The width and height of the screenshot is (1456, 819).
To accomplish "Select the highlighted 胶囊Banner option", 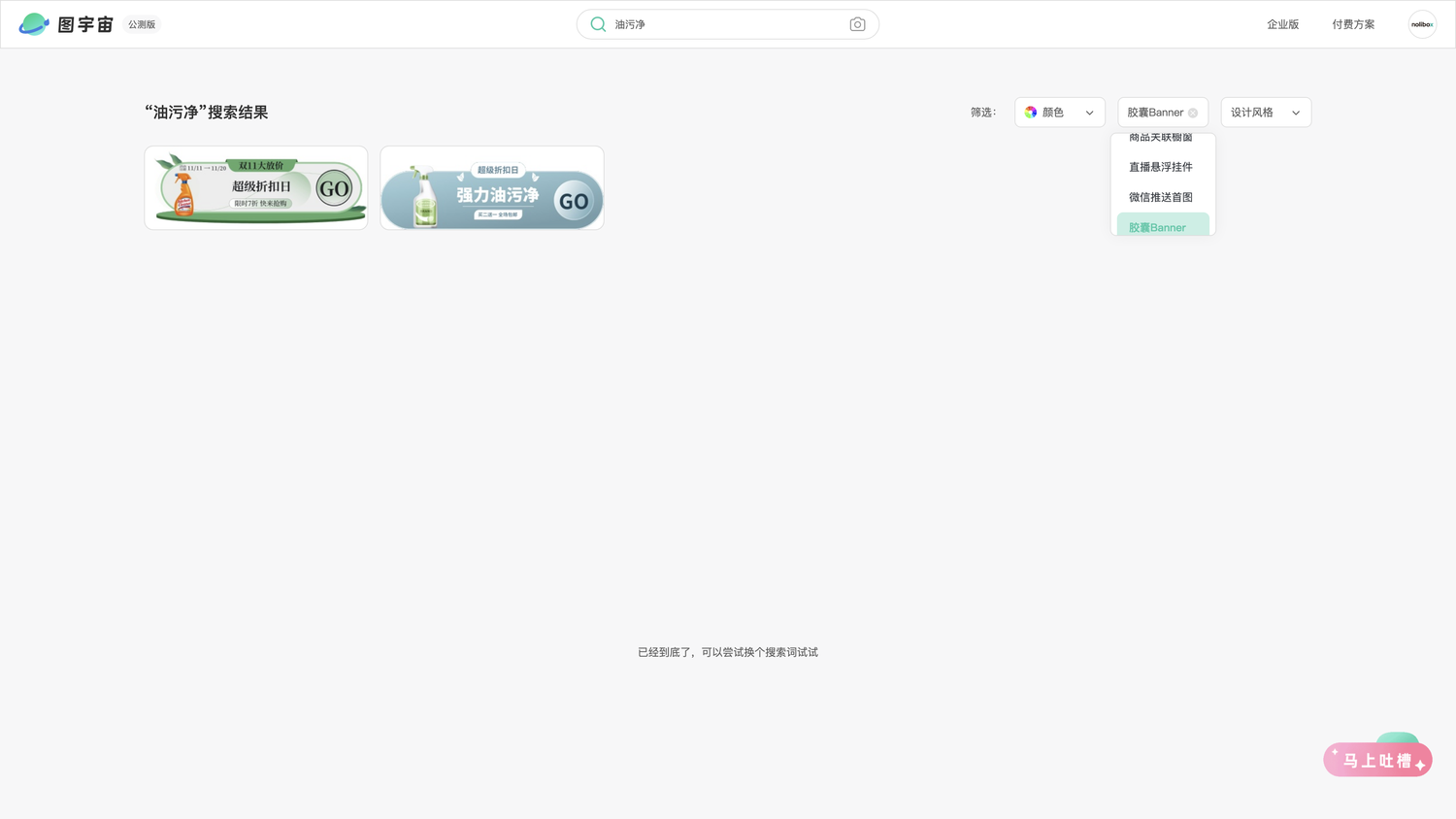I will [x=1163, y=224].
